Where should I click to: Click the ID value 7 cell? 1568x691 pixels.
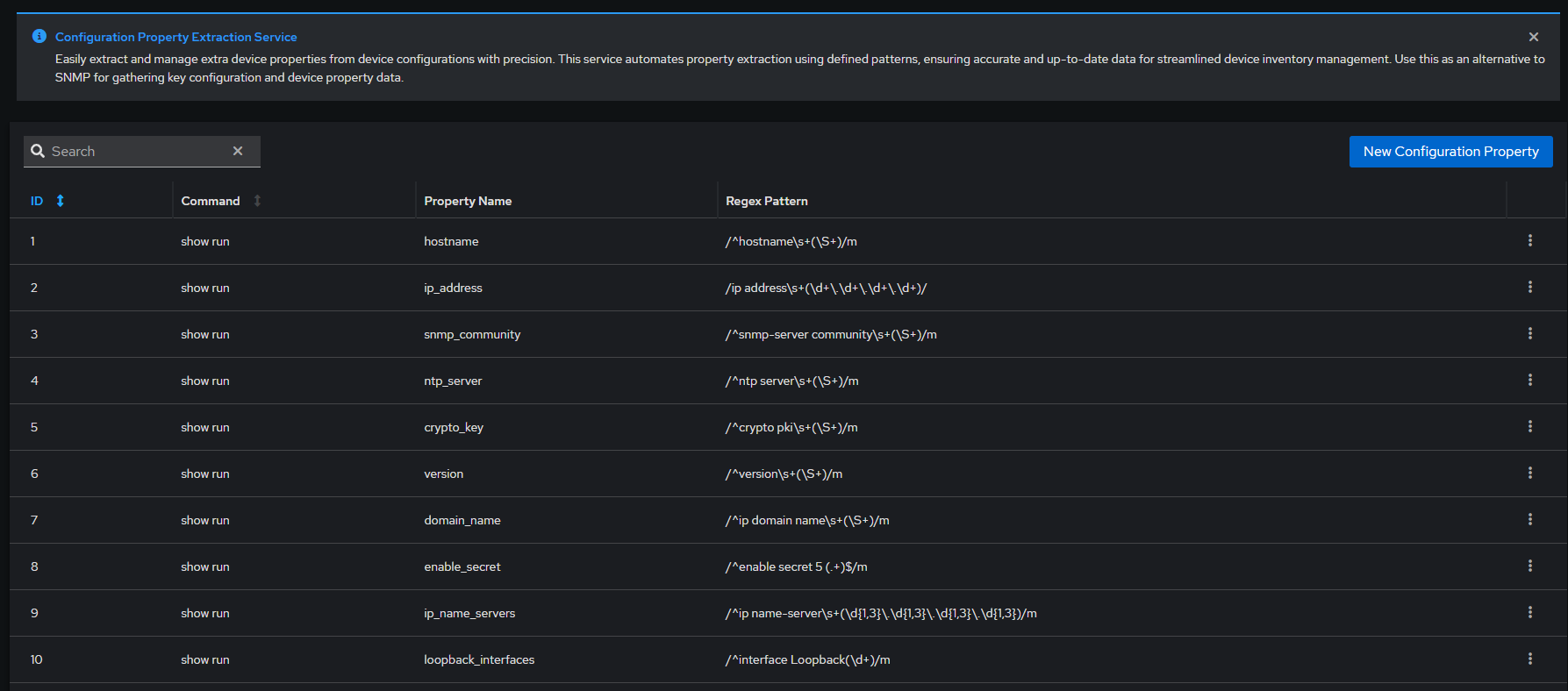click(x=34, y=520)
